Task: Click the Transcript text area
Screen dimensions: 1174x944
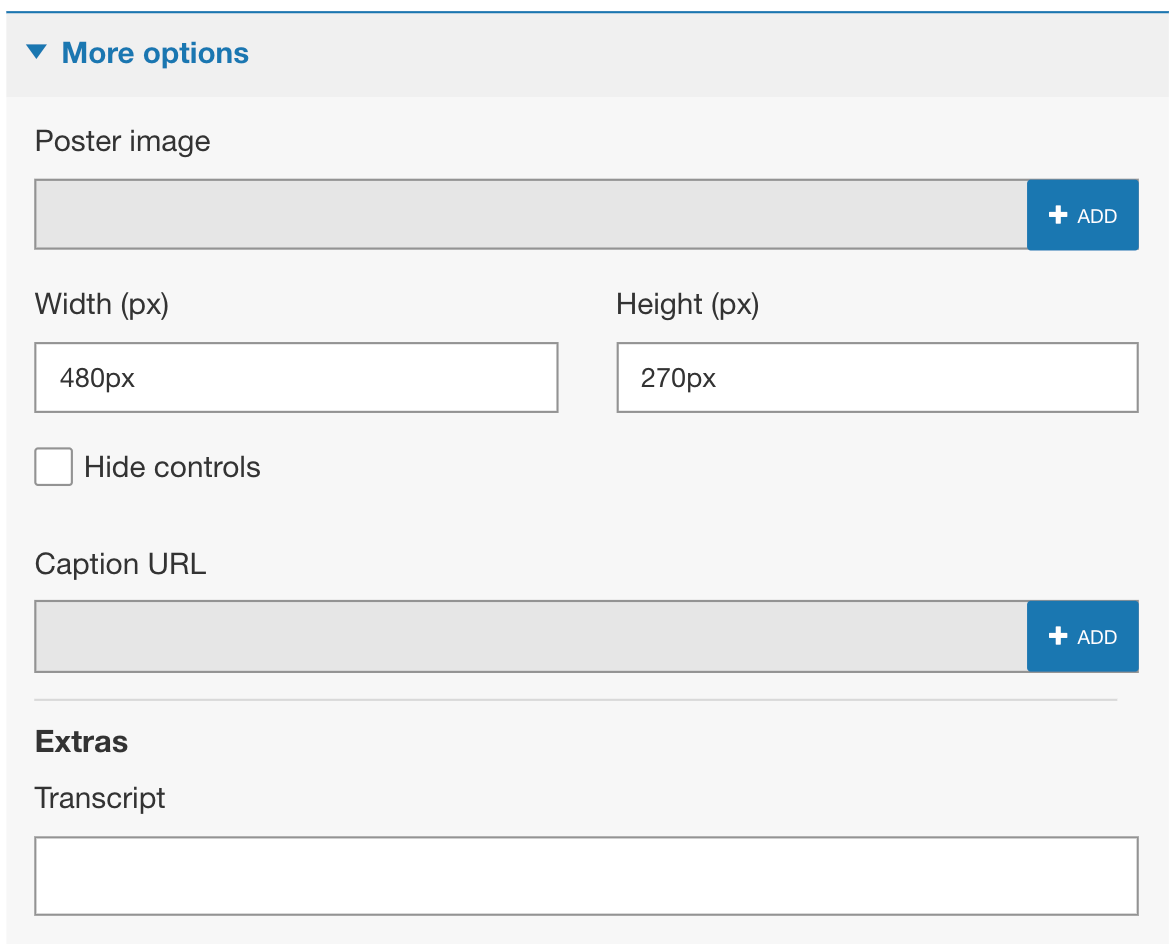Action: (x=586, y=875)
